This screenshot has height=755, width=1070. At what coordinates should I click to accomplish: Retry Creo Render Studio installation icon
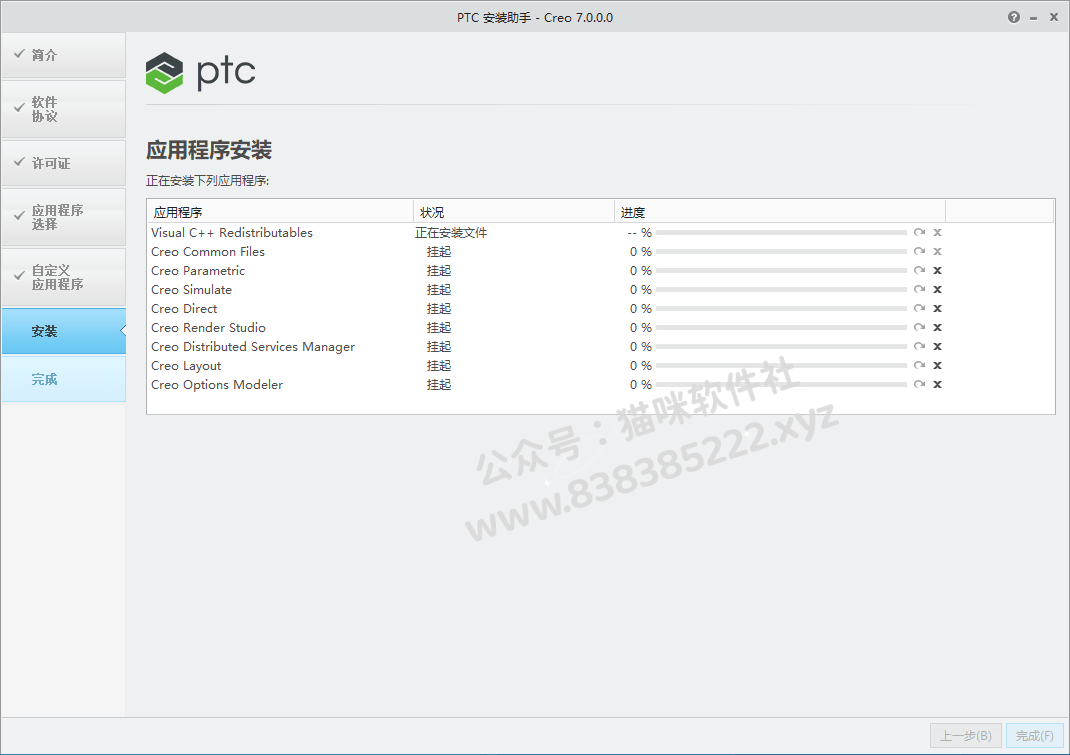[919, 328]
